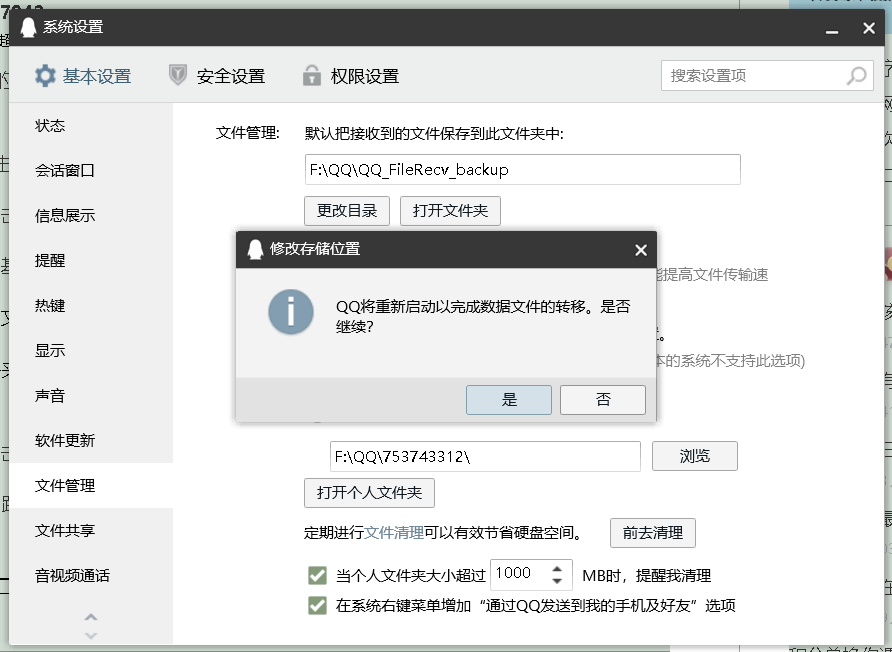Select 热键 in the sidebar

[x=91, y=306]
